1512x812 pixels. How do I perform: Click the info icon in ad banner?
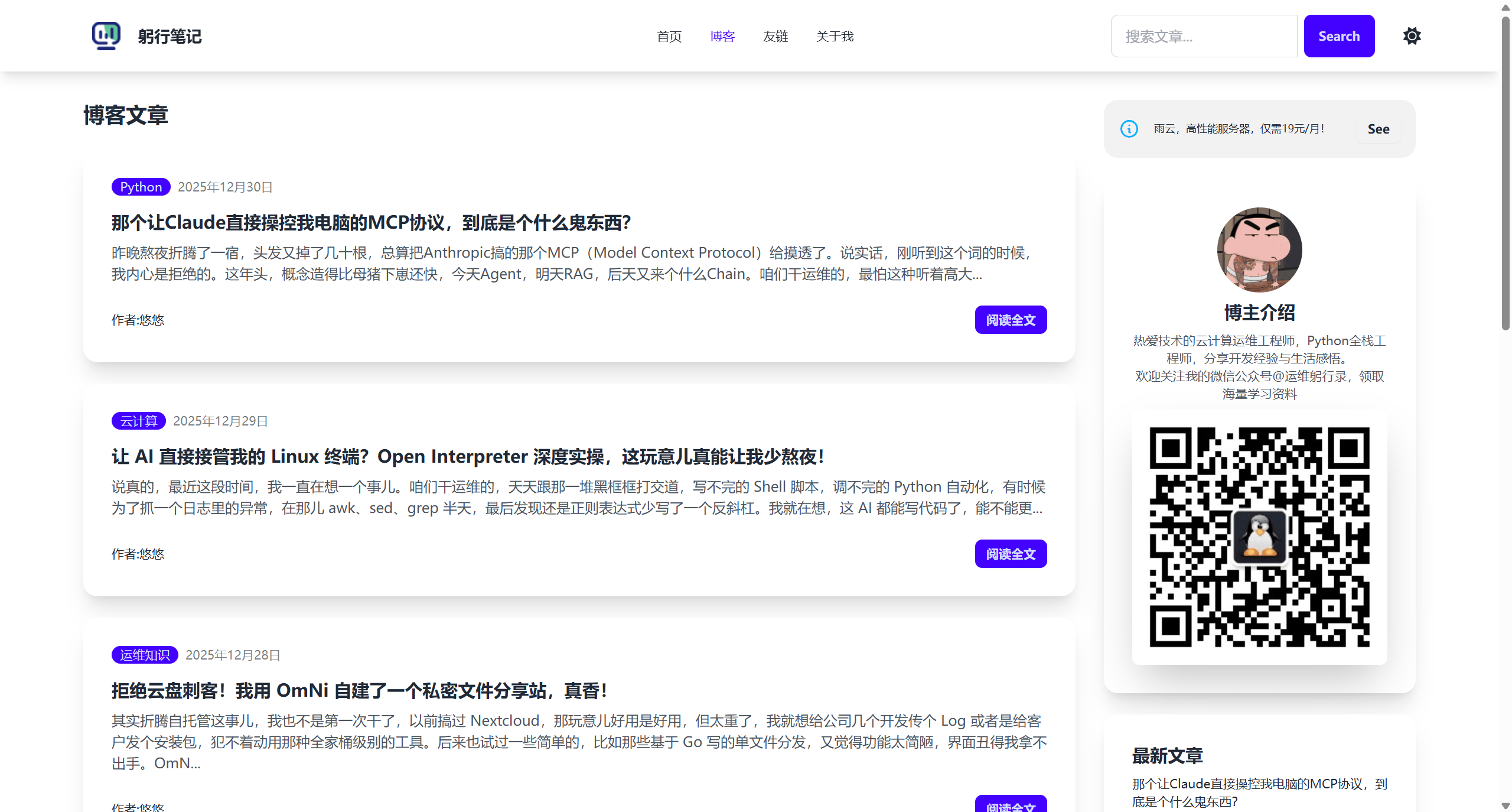click(x=1129, y=129)
